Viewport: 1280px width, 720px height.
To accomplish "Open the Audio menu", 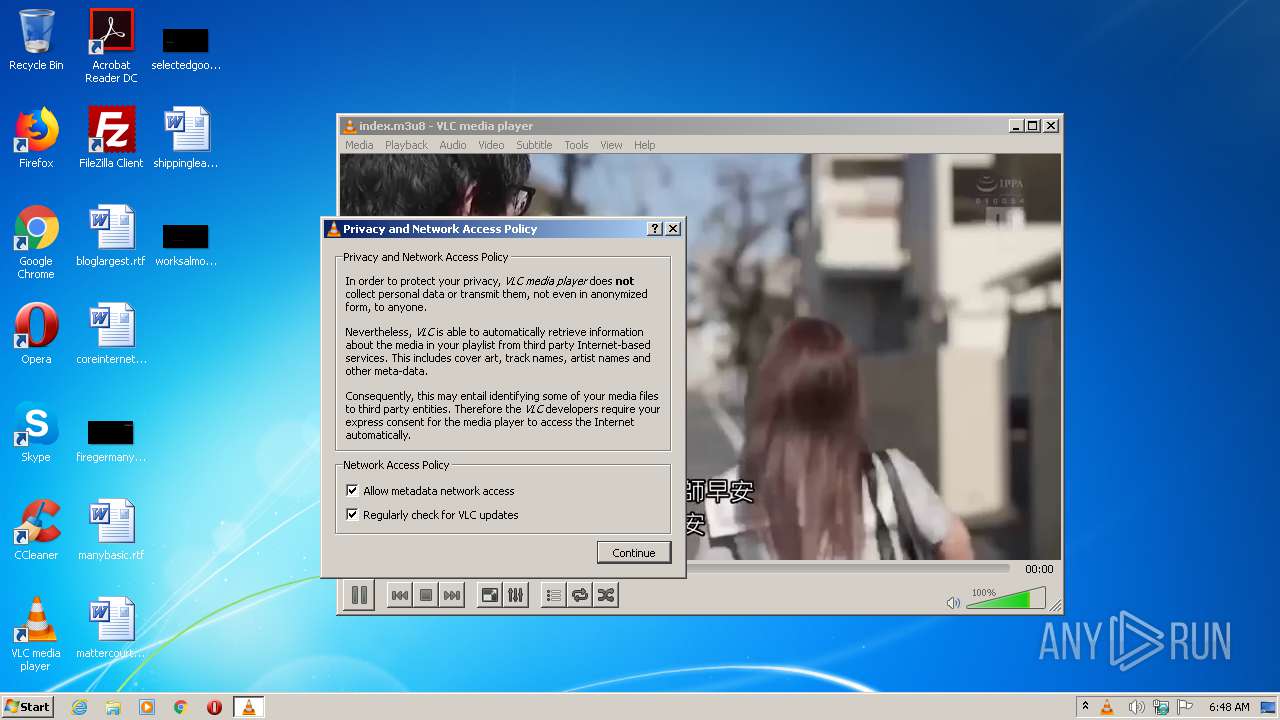I will pos(453,145).
